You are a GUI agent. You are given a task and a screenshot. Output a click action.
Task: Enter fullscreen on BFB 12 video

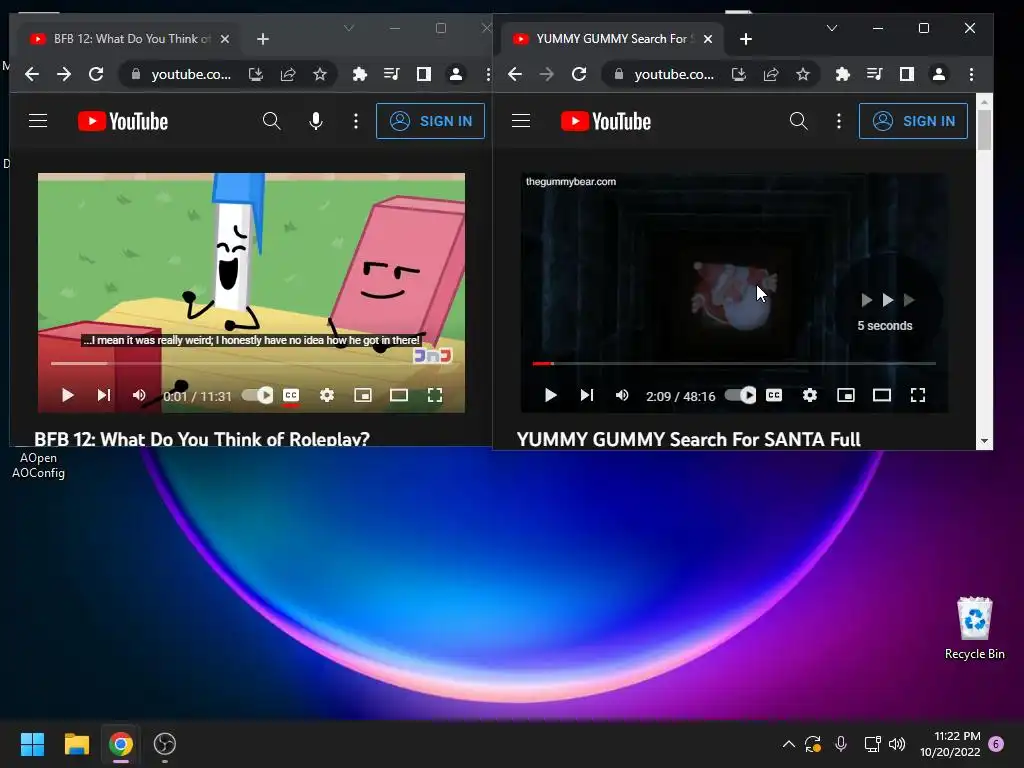435,395
